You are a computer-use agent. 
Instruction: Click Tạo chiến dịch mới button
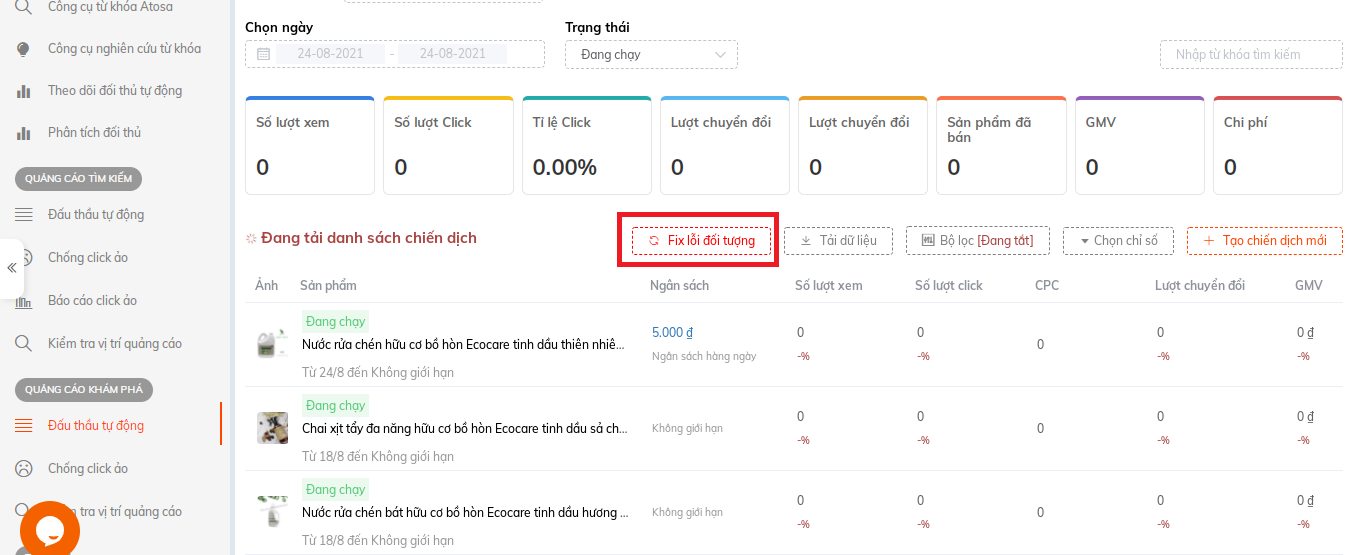tap(1264, 241)
